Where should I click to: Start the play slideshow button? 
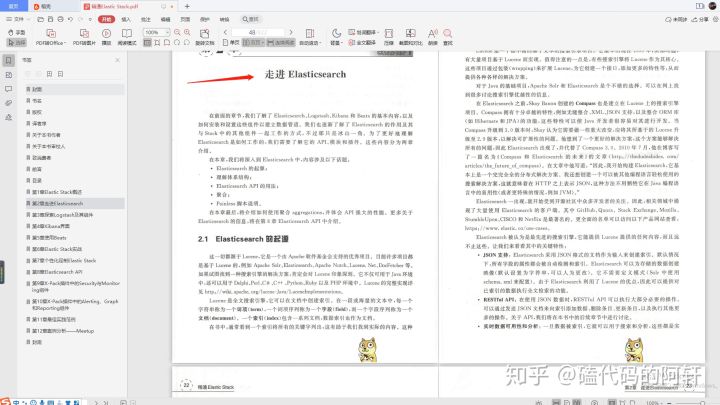tap(106, 37)
